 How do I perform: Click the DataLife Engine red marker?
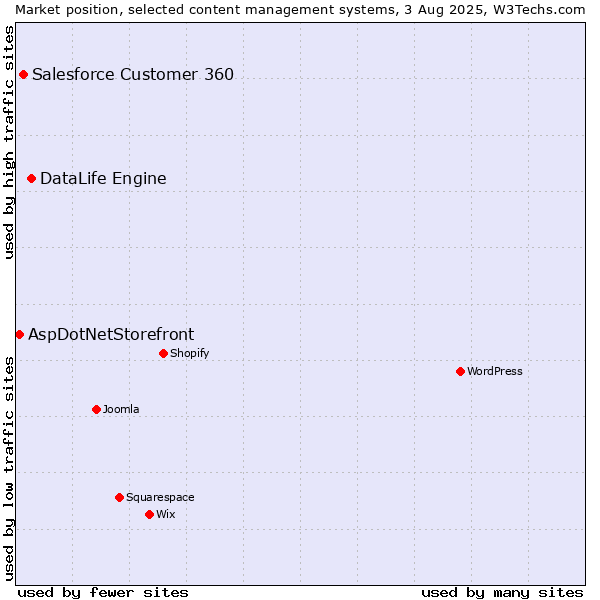[x=31, y=179]
